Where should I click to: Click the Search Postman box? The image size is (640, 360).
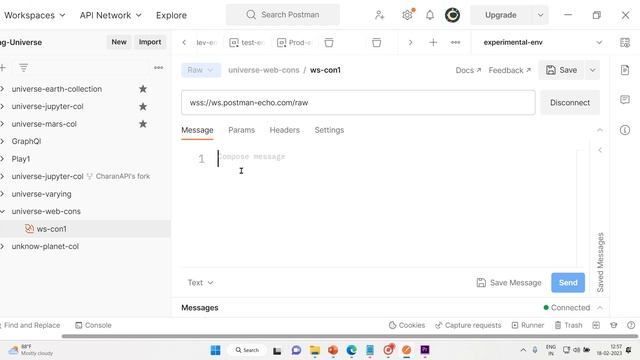(283, 15)
